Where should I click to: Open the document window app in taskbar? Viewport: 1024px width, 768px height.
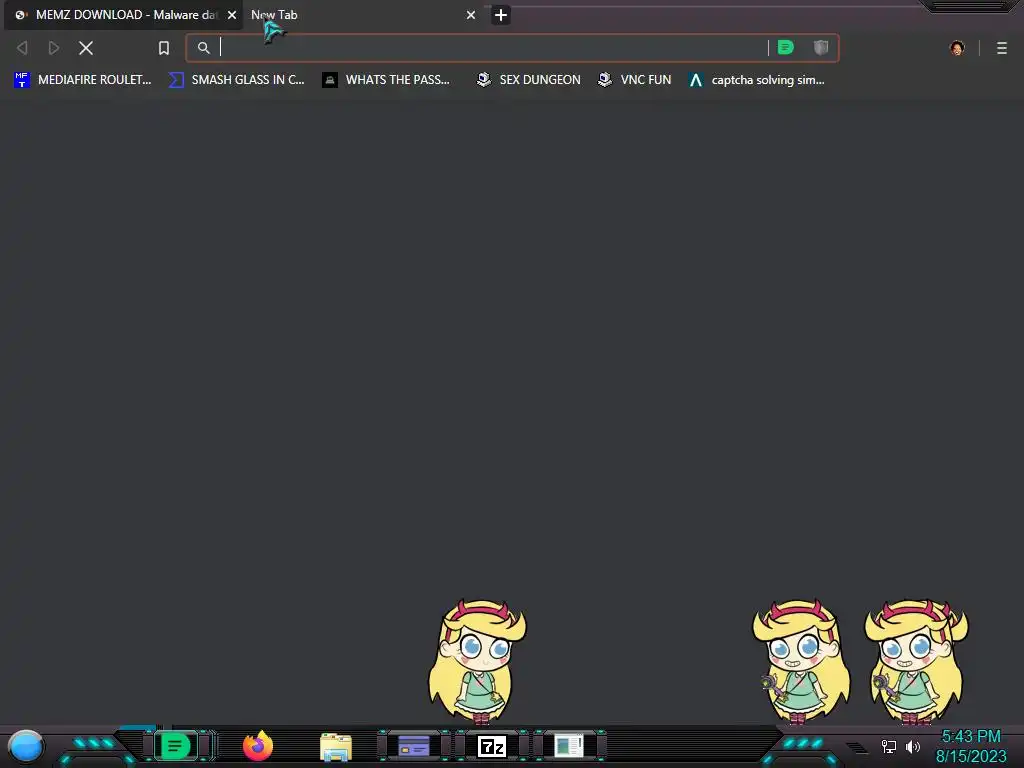569,746
